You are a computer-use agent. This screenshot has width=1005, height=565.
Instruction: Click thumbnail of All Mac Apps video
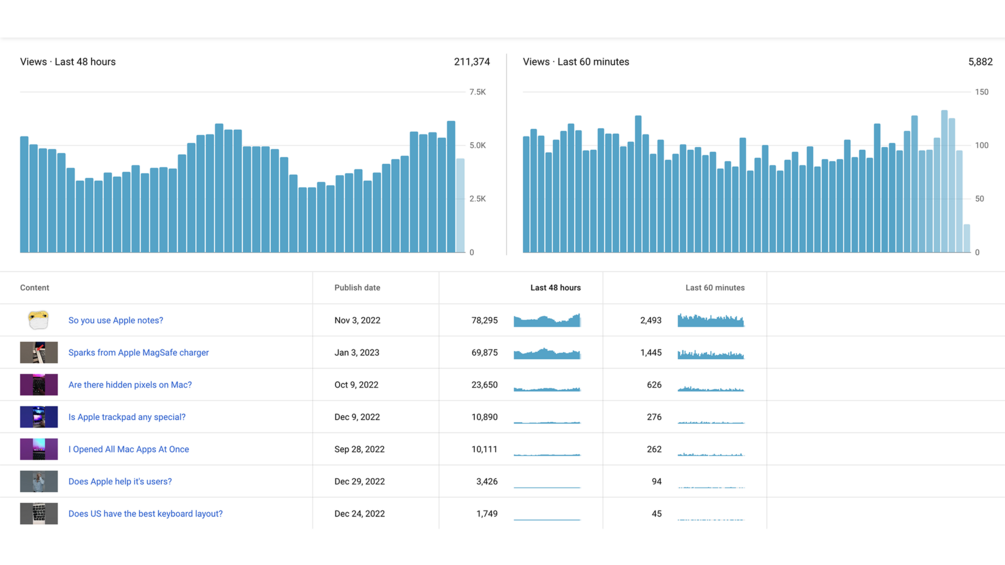tap(38, 449)
